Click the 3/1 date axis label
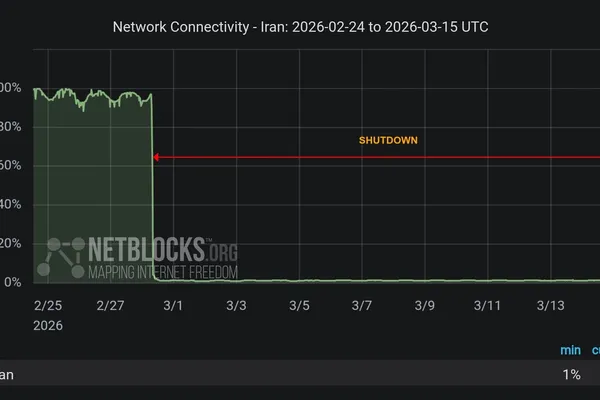Screen dimensions: 600x400 (174, 304)
